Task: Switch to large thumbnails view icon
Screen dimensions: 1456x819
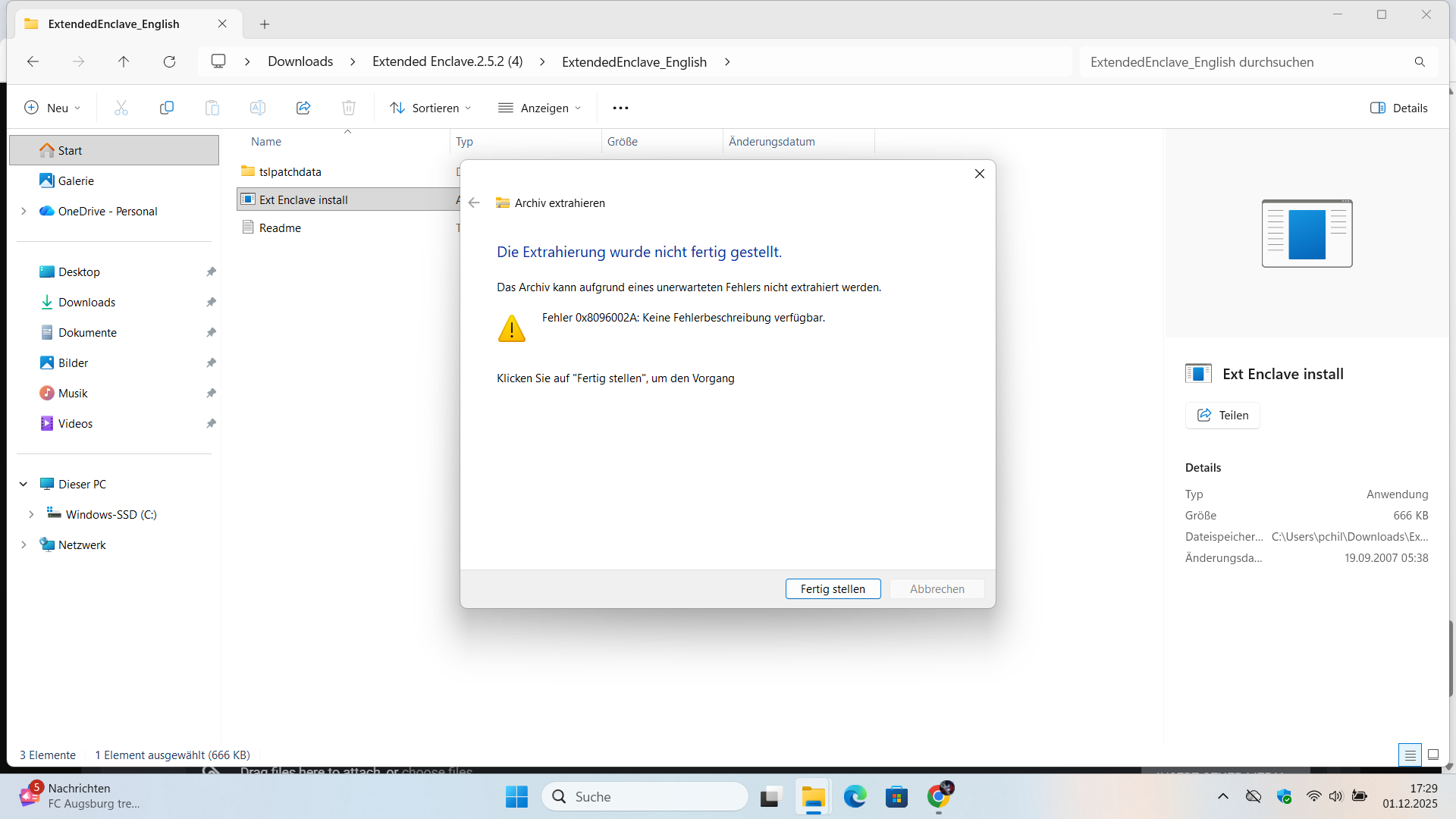Action: (x=1433, y=755)
